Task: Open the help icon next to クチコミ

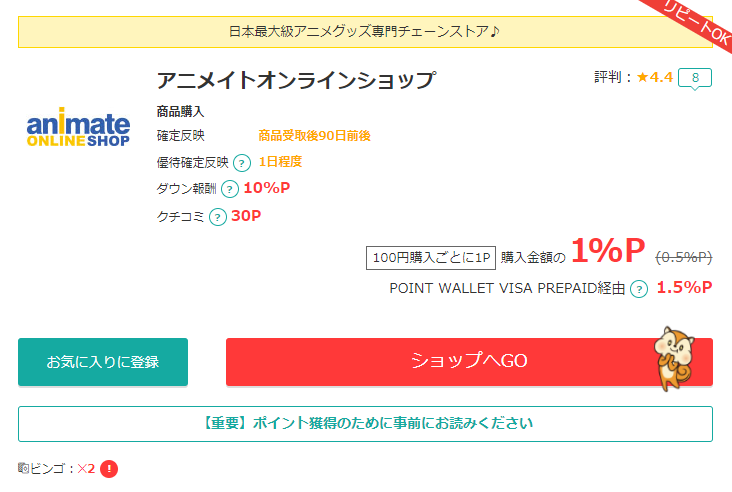Action: pos(218,217)
